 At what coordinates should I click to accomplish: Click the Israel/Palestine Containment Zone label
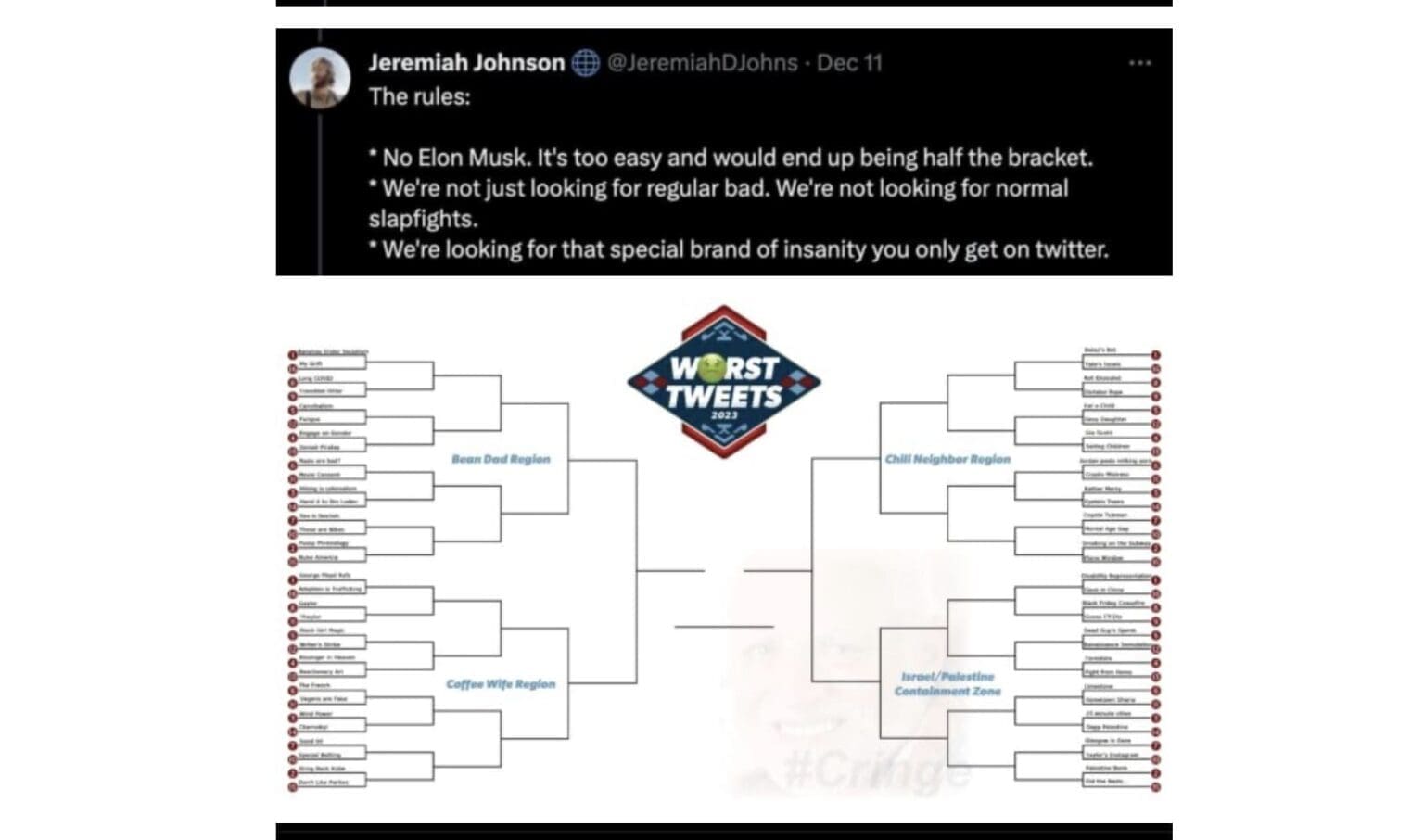(x=947, y=684)
